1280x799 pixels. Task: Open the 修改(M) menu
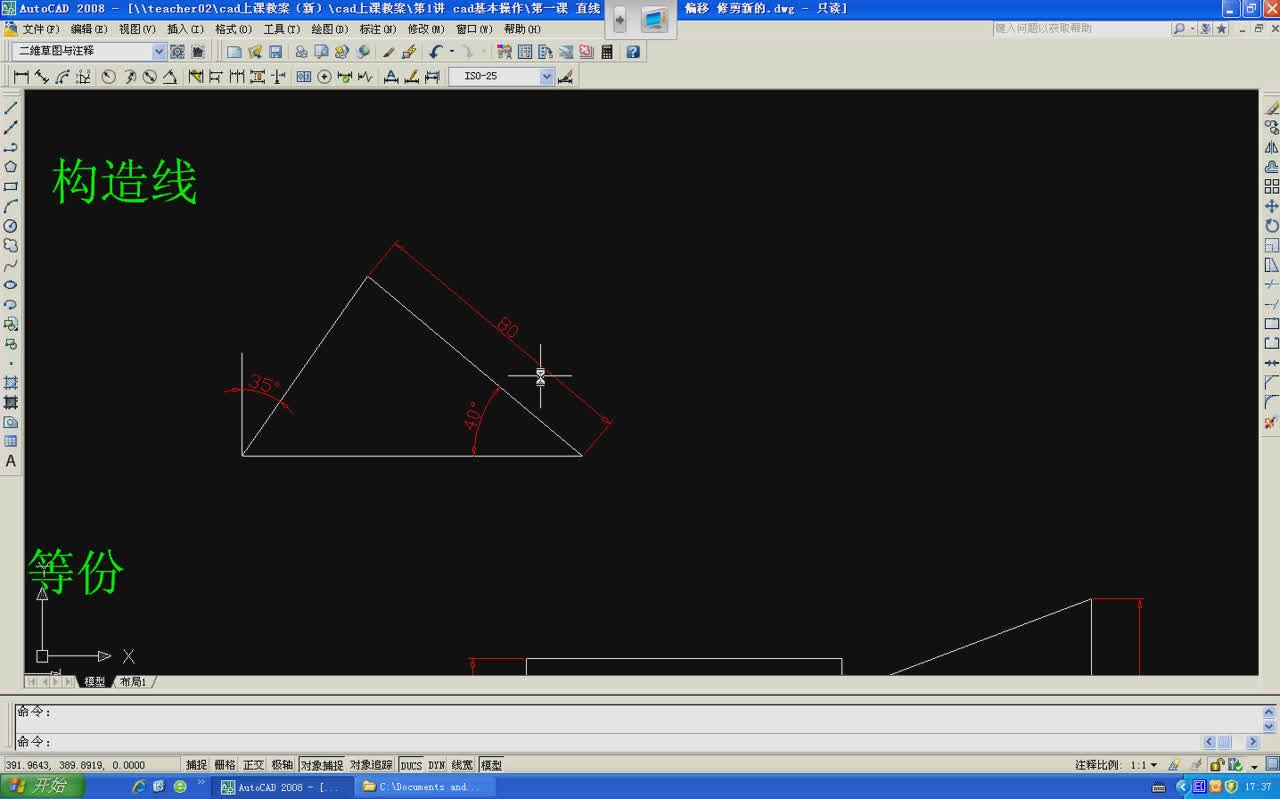[x=426, y=29]
